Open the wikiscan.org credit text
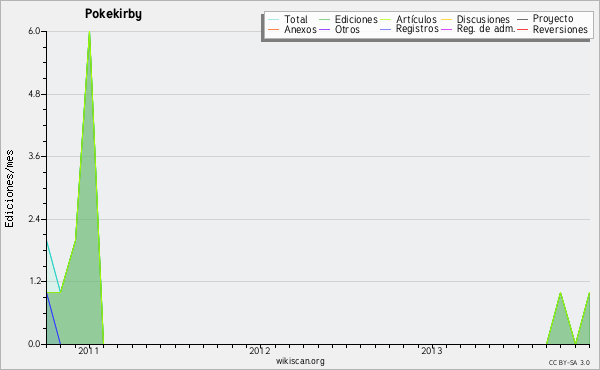The height and width of the screenshot is (370, 600). (300, 361)
